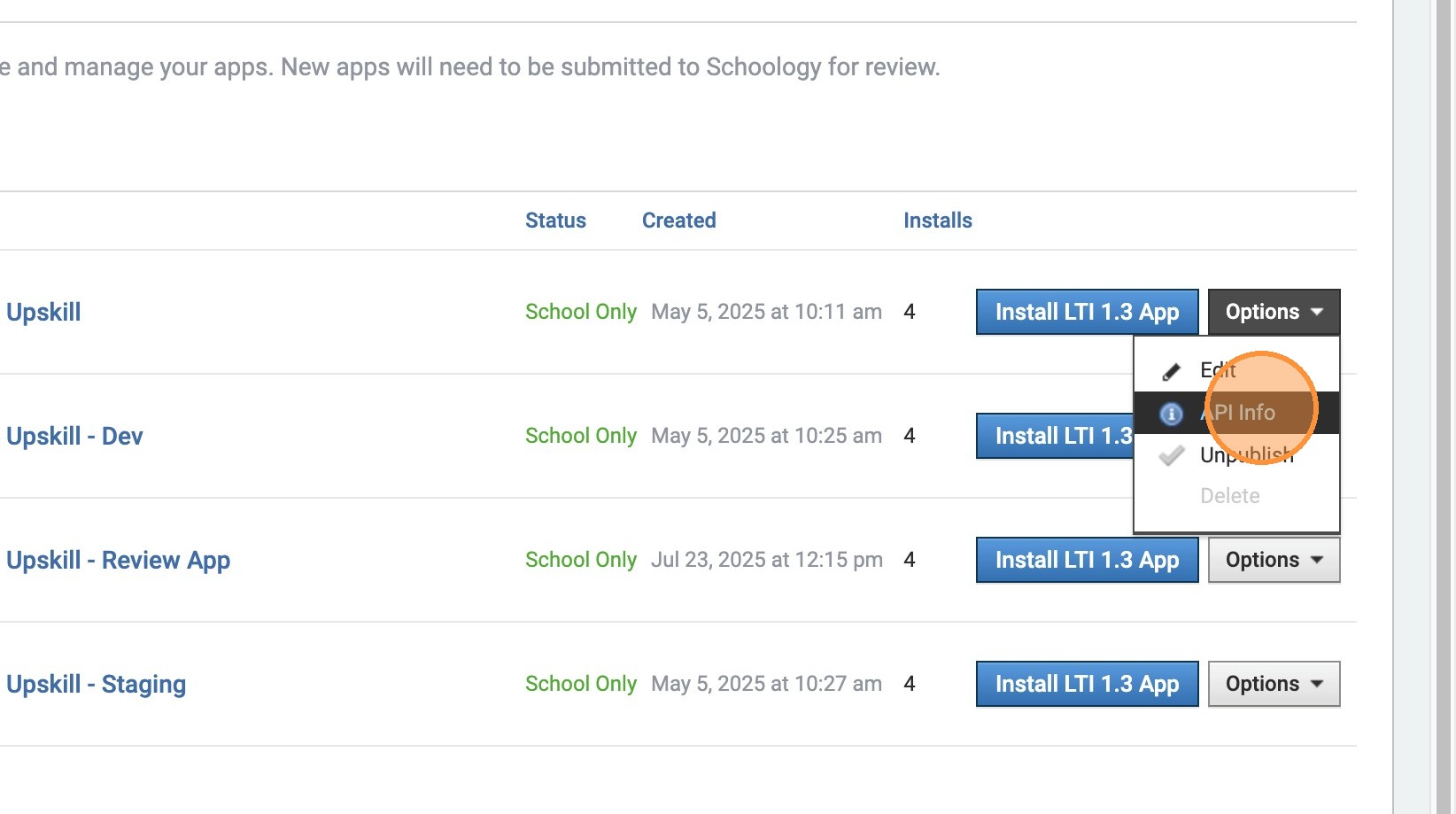The height and width of the screenshot is (814, 1456).
Task: Click the vertical scrollbar at right edge
Action: coord(1444,407)
